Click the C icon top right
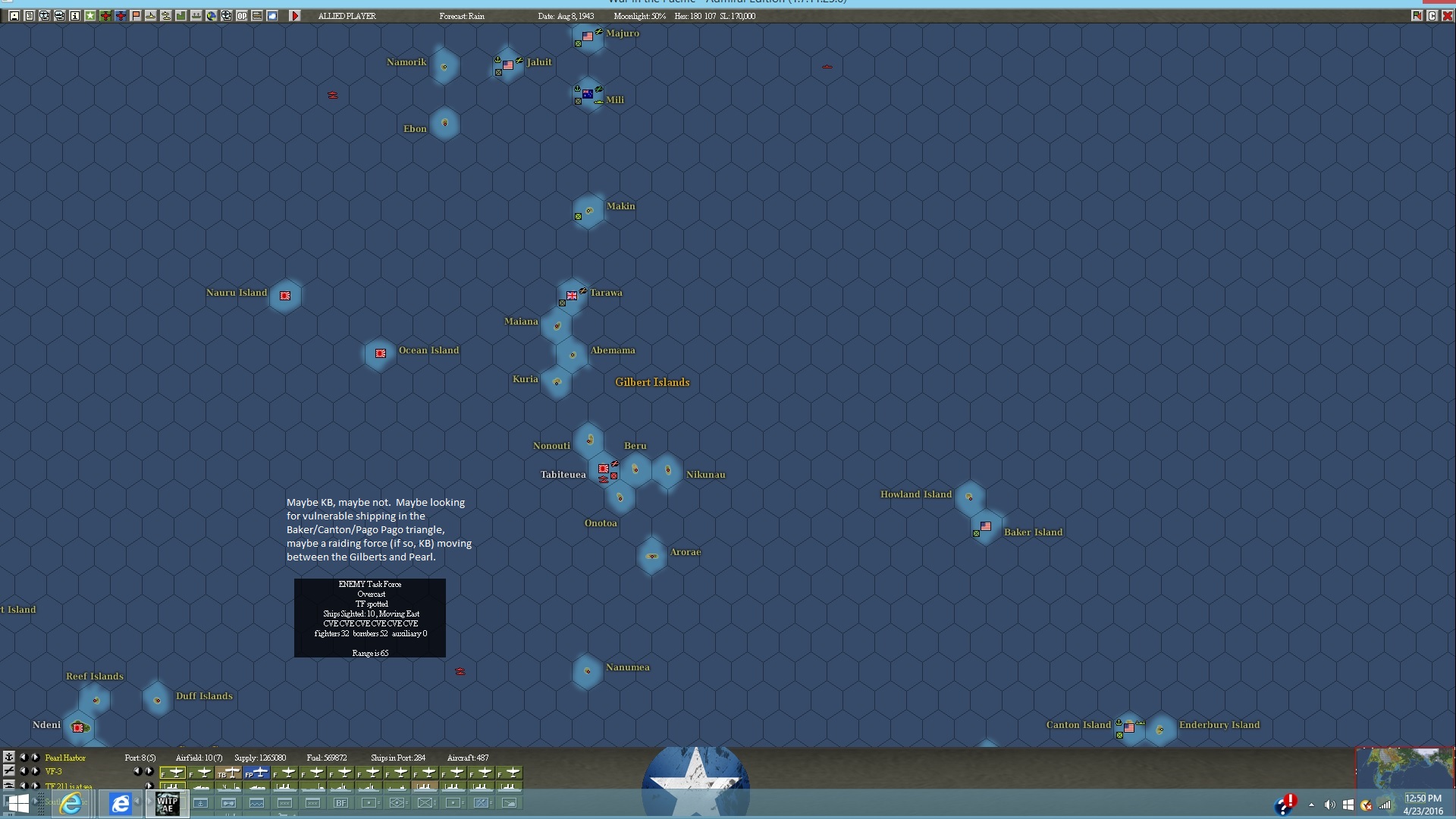Screen dimensions: 1456x819 click(1432, 15)
